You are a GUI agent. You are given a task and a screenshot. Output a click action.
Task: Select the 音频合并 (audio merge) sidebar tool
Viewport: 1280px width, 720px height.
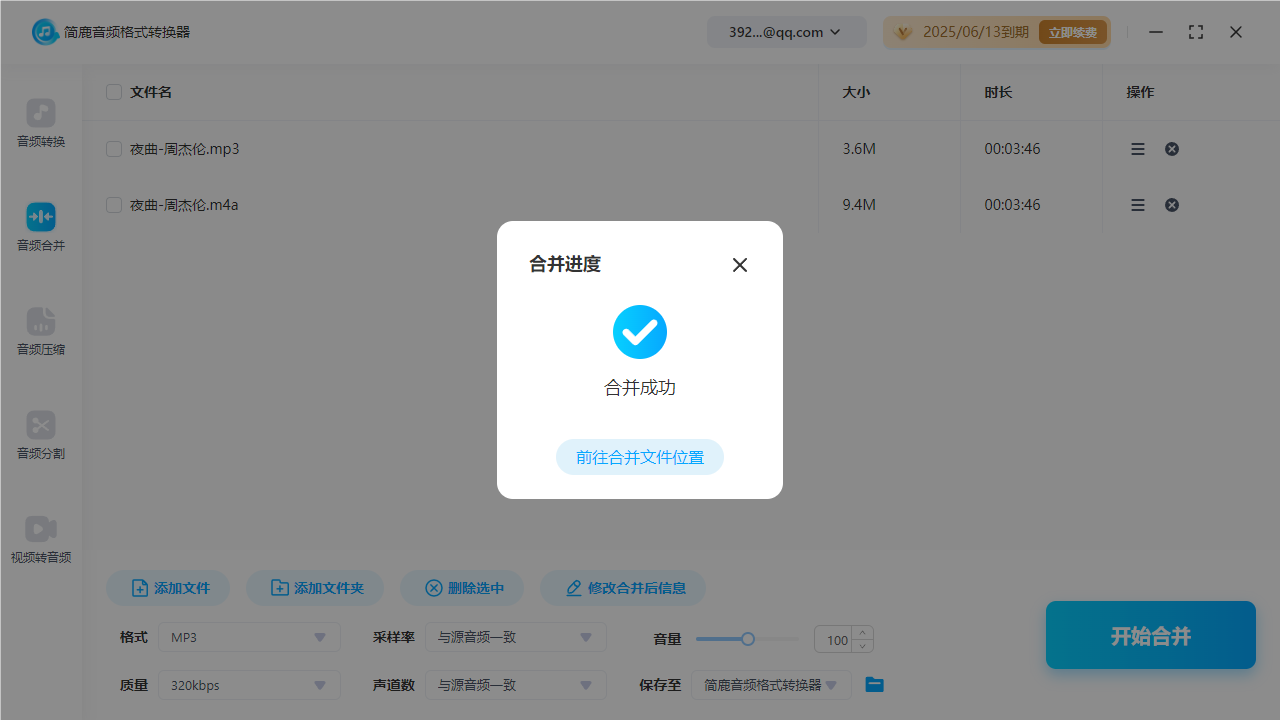[x=40, y=227]
